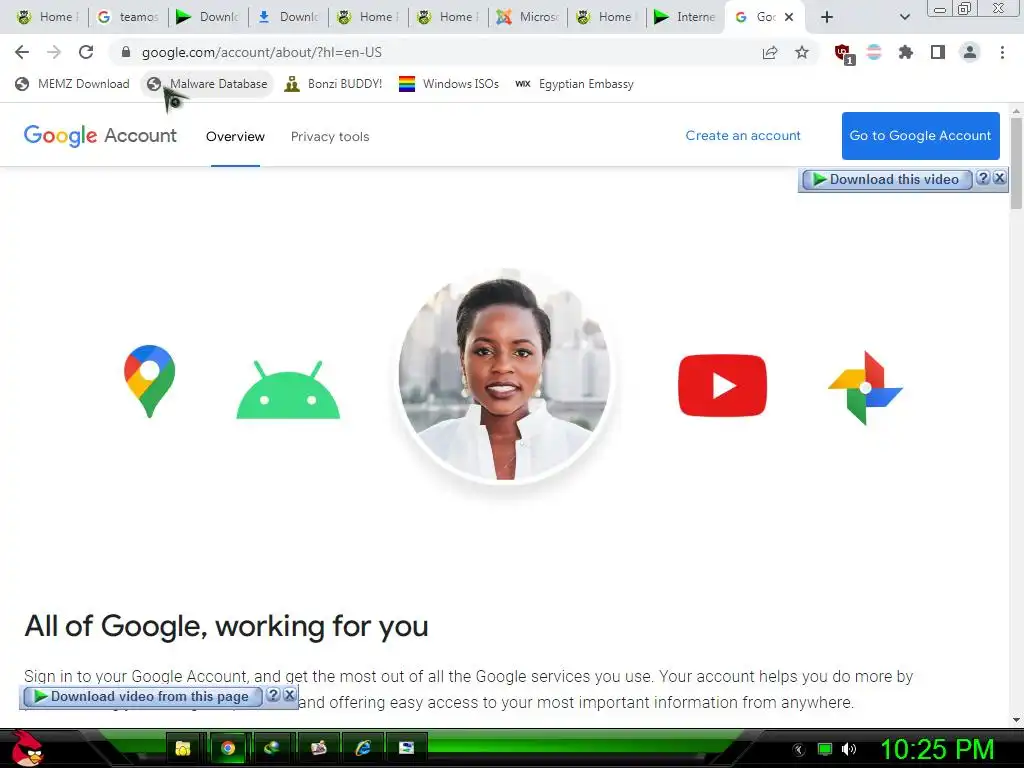Open help on Download this video bar
This screenshot has width=1024, height=768.
point(983,178)
